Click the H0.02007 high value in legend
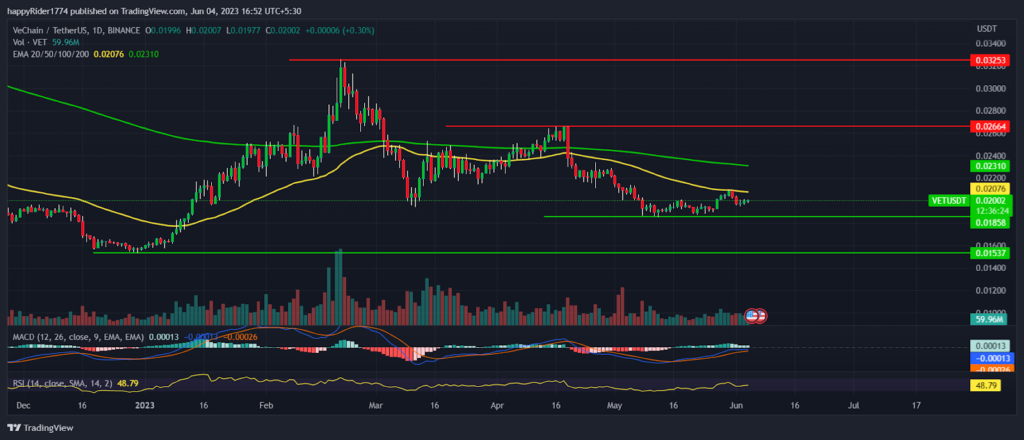Screen dimensions: 1024x440 tap(204, 31)
